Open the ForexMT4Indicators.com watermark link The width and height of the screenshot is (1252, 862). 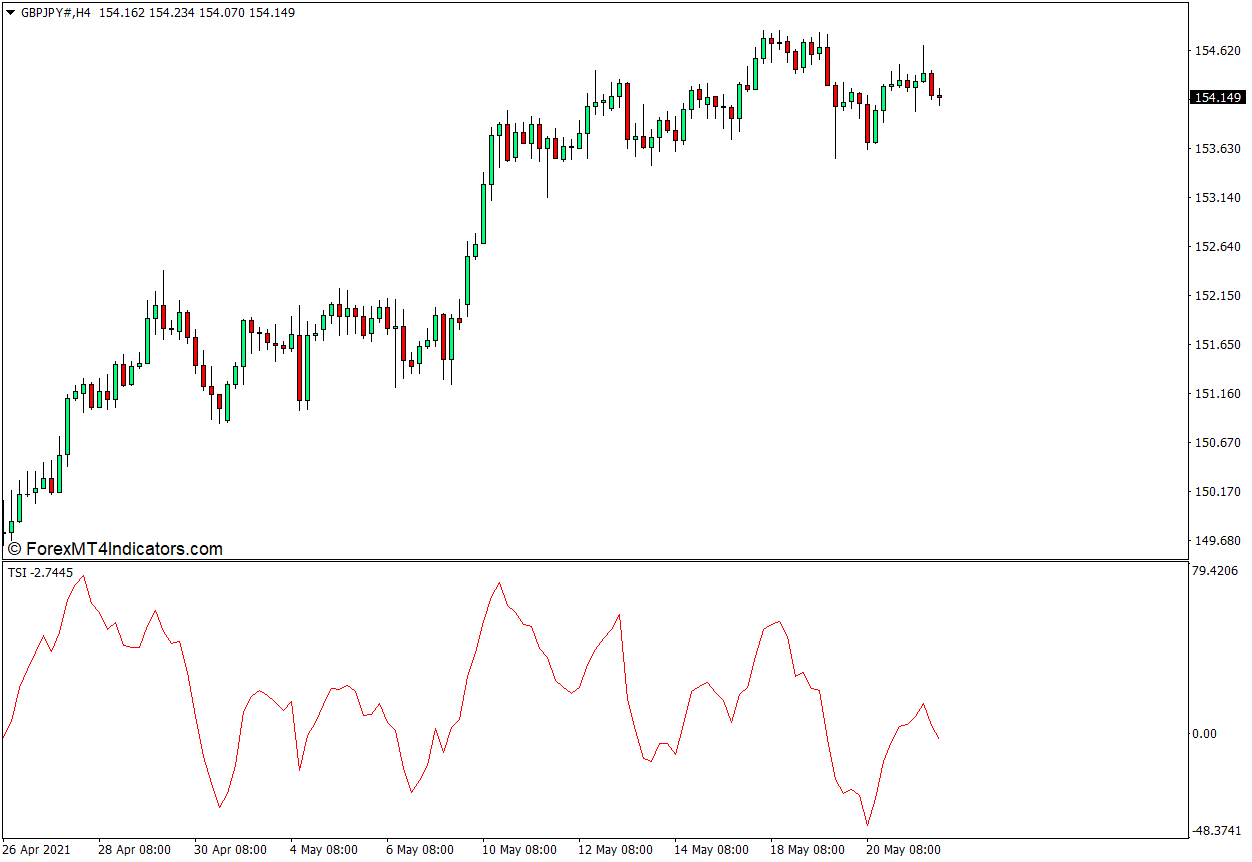pyautogui.click(x=115, y=549)
